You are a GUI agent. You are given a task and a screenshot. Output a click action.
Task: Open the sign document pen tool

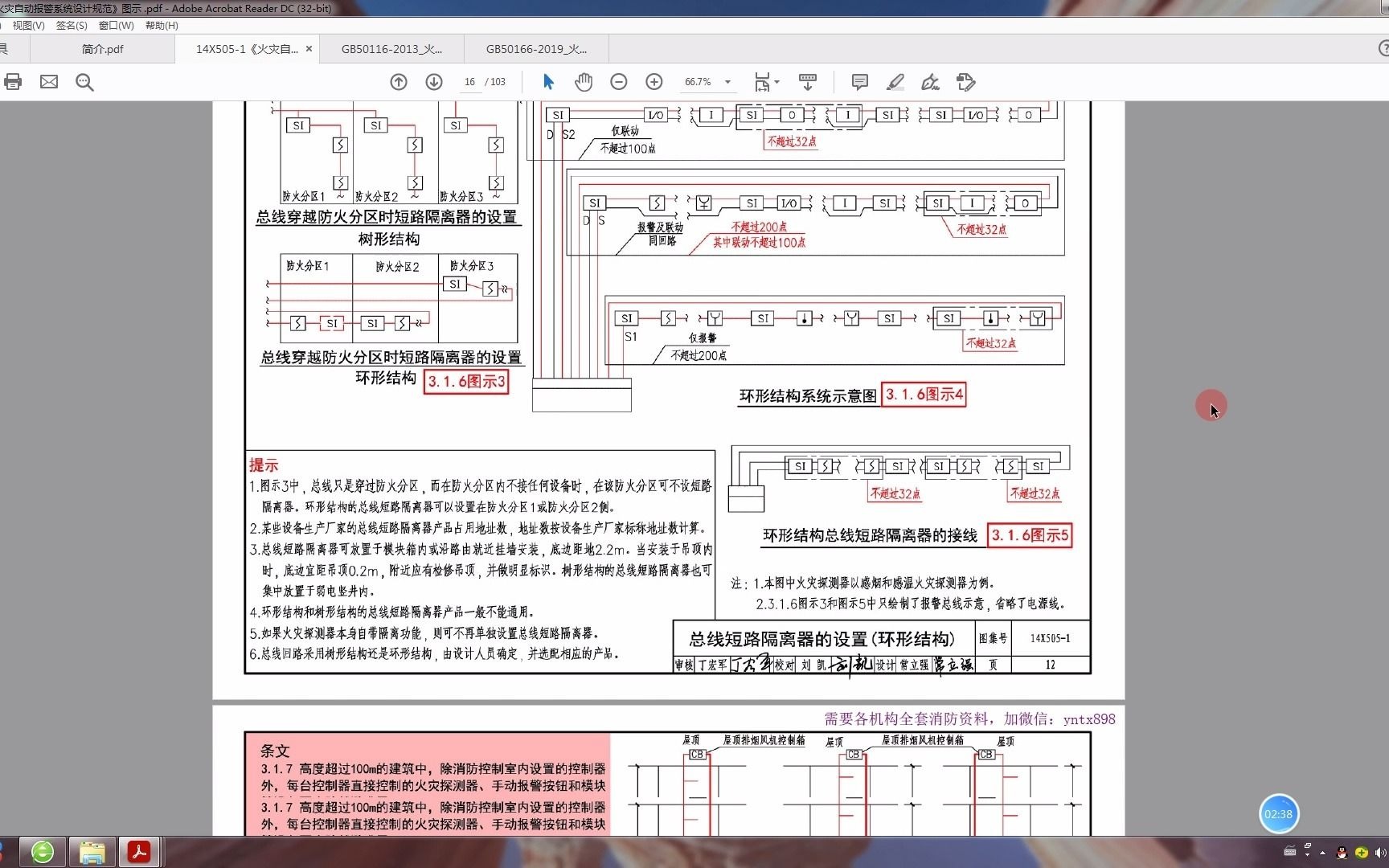coord(930,82)
